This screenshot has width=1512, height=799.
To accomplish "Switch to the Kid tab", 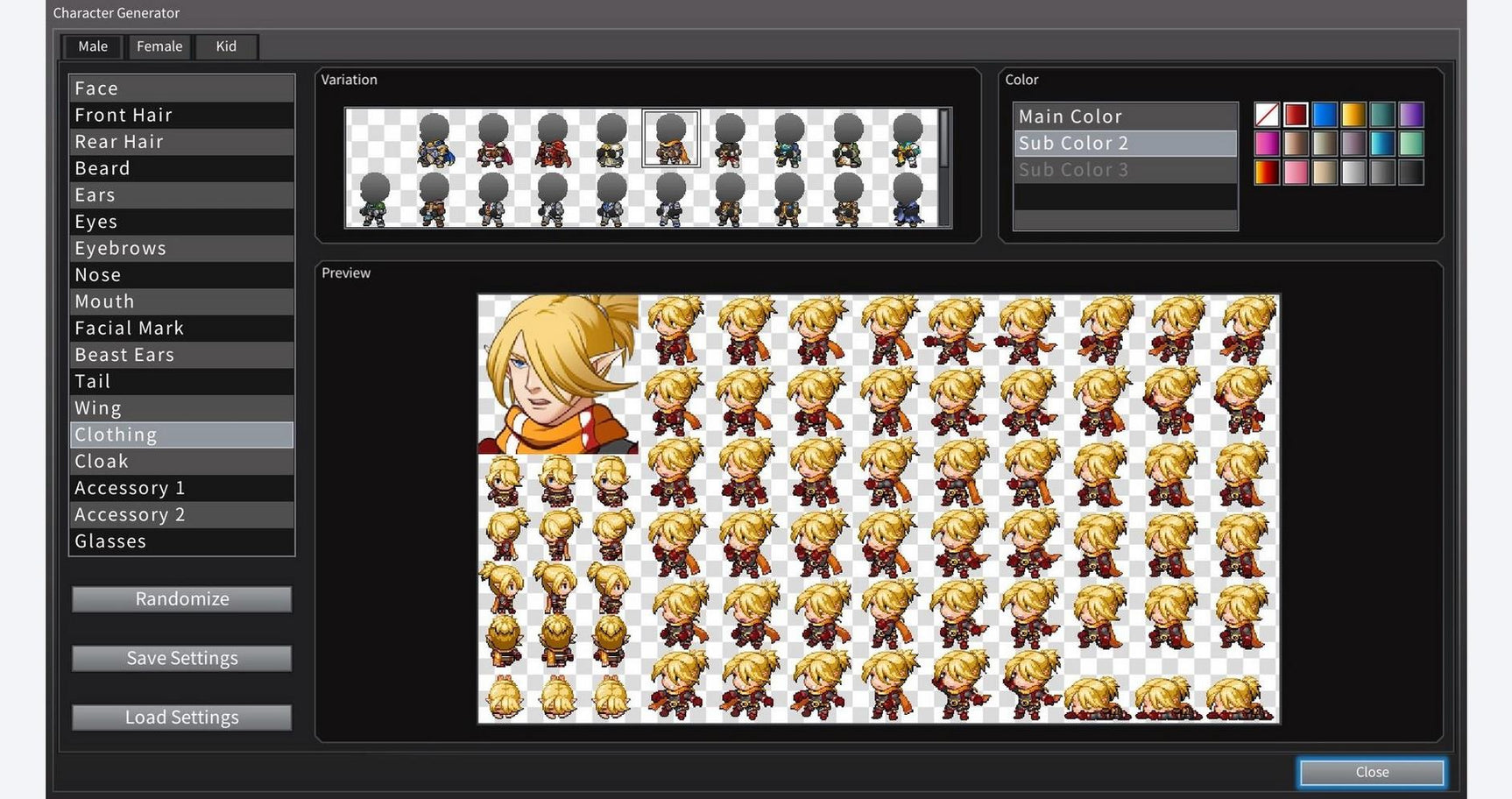I will 224,46.
